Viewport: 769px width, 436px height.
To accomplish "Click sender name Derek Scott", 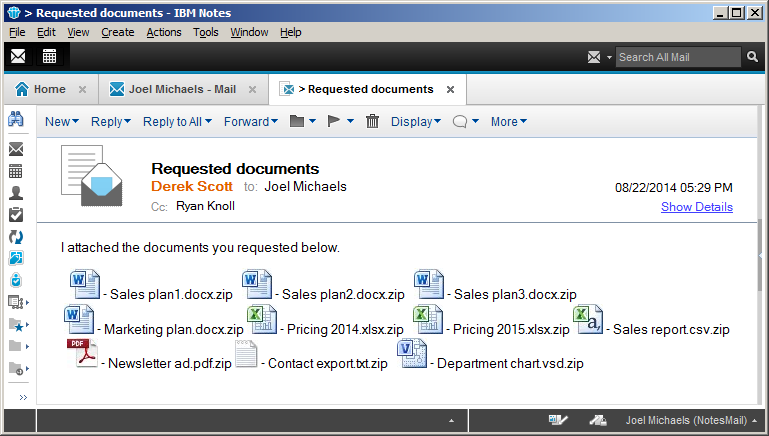I will (192, 186).
